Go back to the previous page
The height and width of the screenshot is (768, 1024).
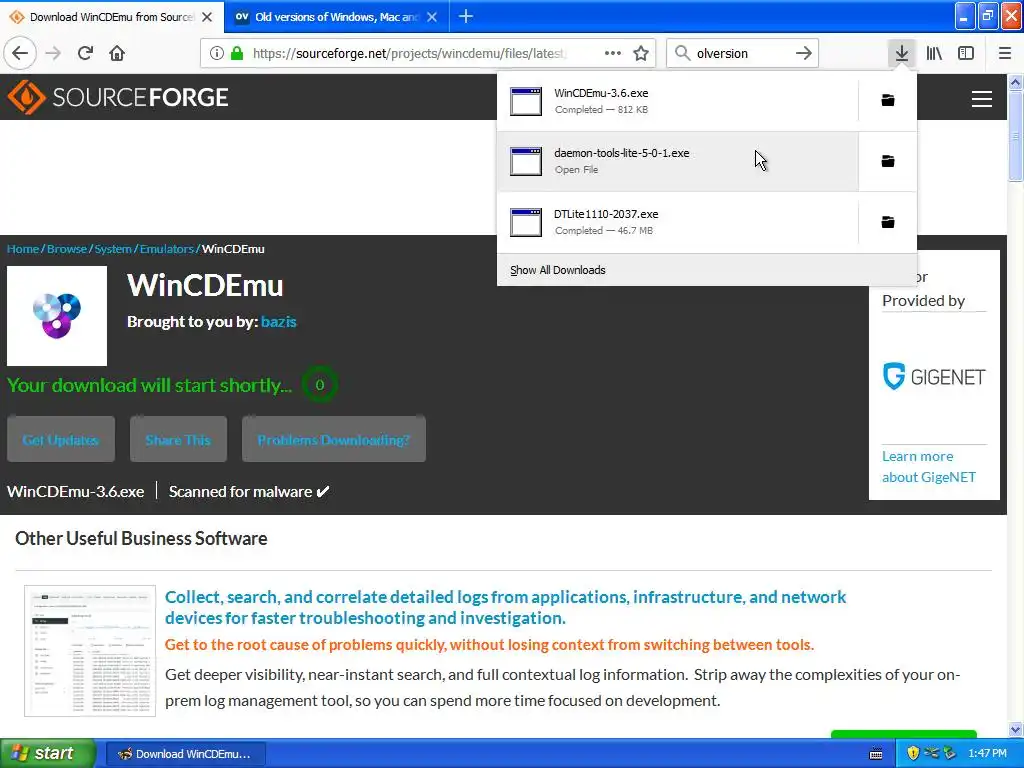coord(20,53)
